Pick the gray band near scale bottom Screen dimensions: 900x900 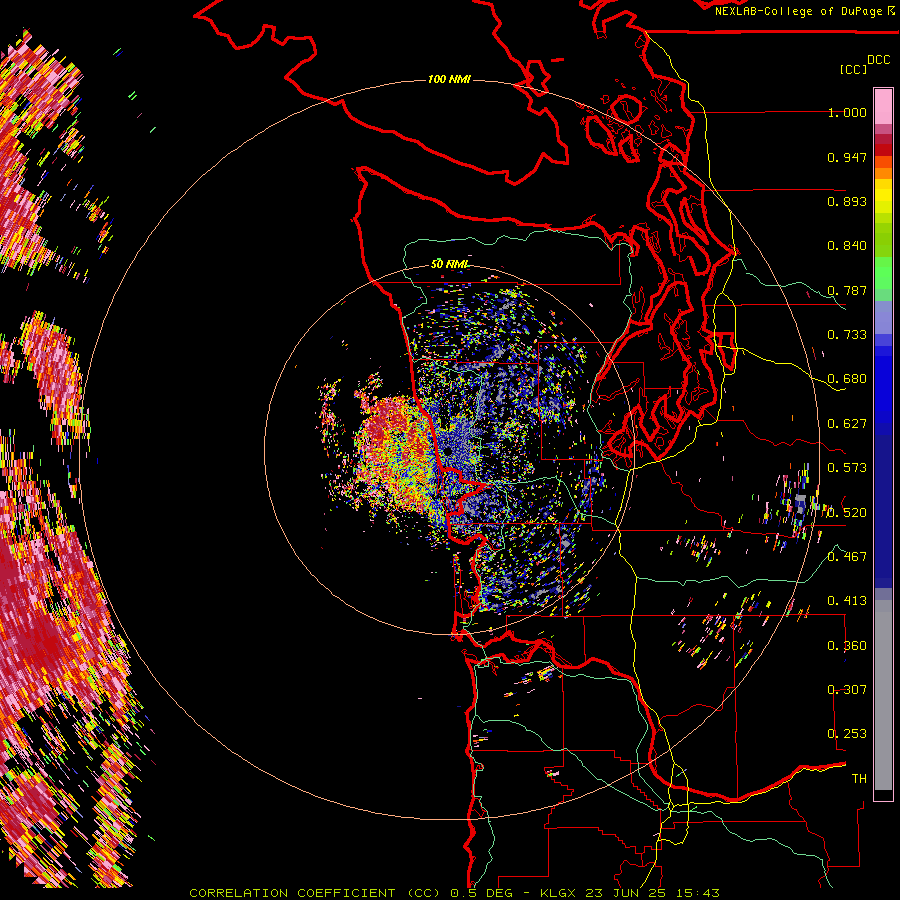coord(883,695)
